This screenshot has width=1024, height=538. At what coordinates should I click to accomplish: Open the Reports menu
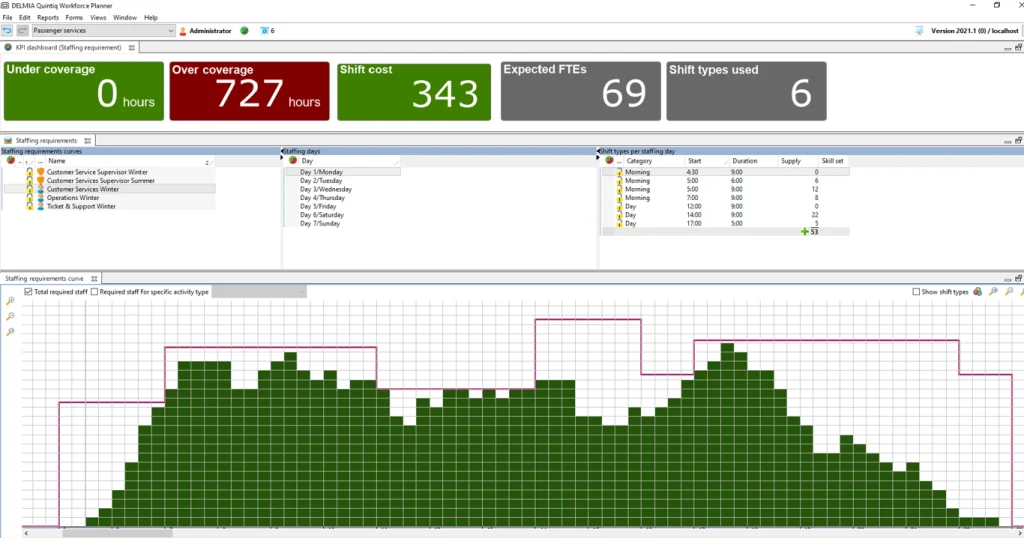pyautogui.click(x=47, y=17)
